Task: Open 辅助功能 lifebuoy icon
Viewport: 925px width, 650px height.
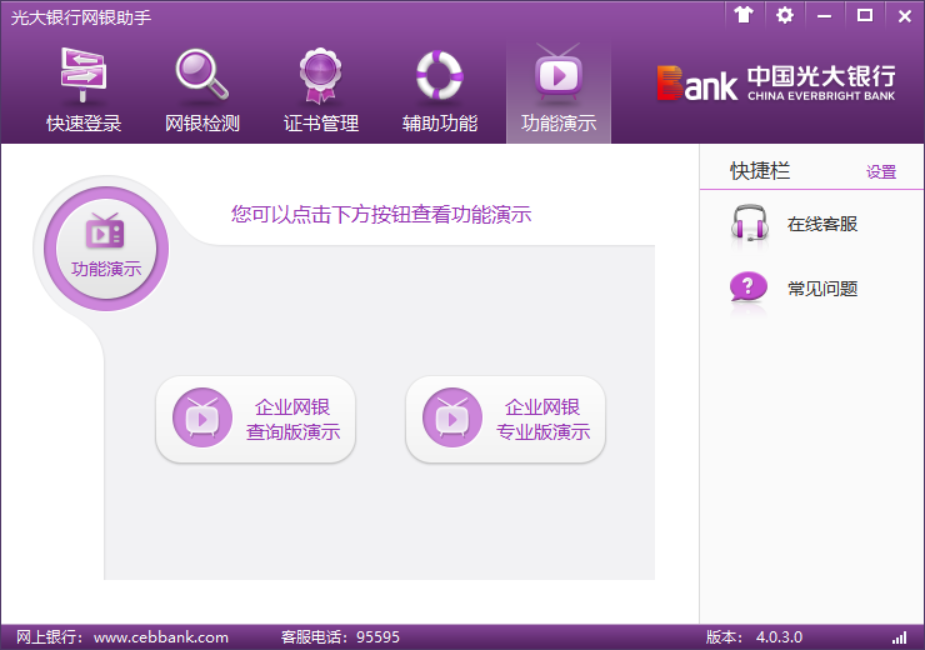Action: 439,75
